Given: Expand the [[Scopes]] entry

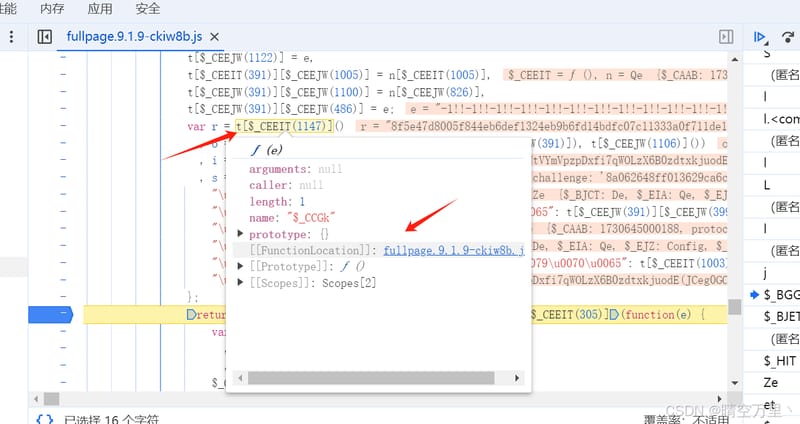Looking at the screenshot, I should pyautogui.click(x=240, y=282).
